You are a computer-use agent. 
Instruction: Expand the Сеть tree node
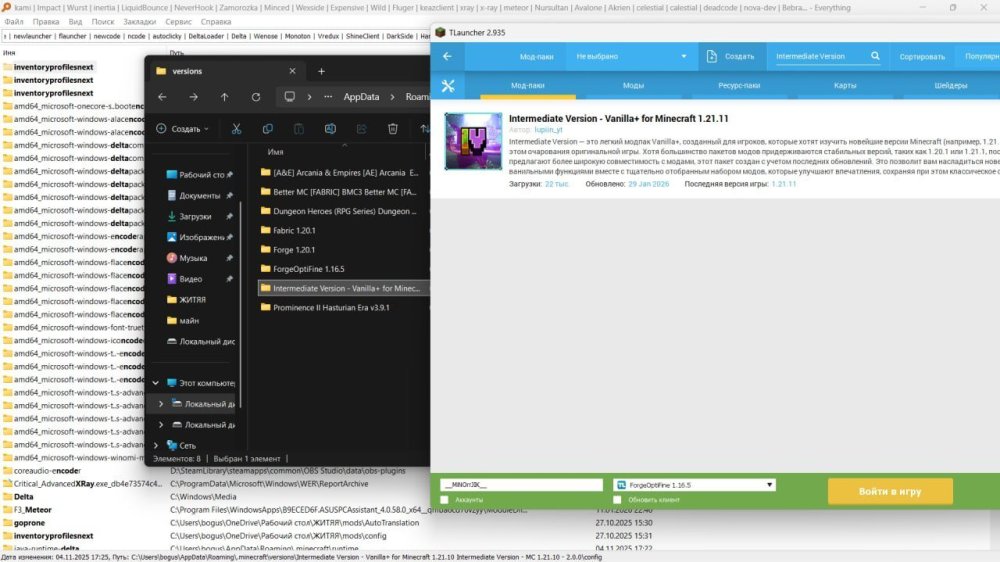156,445
